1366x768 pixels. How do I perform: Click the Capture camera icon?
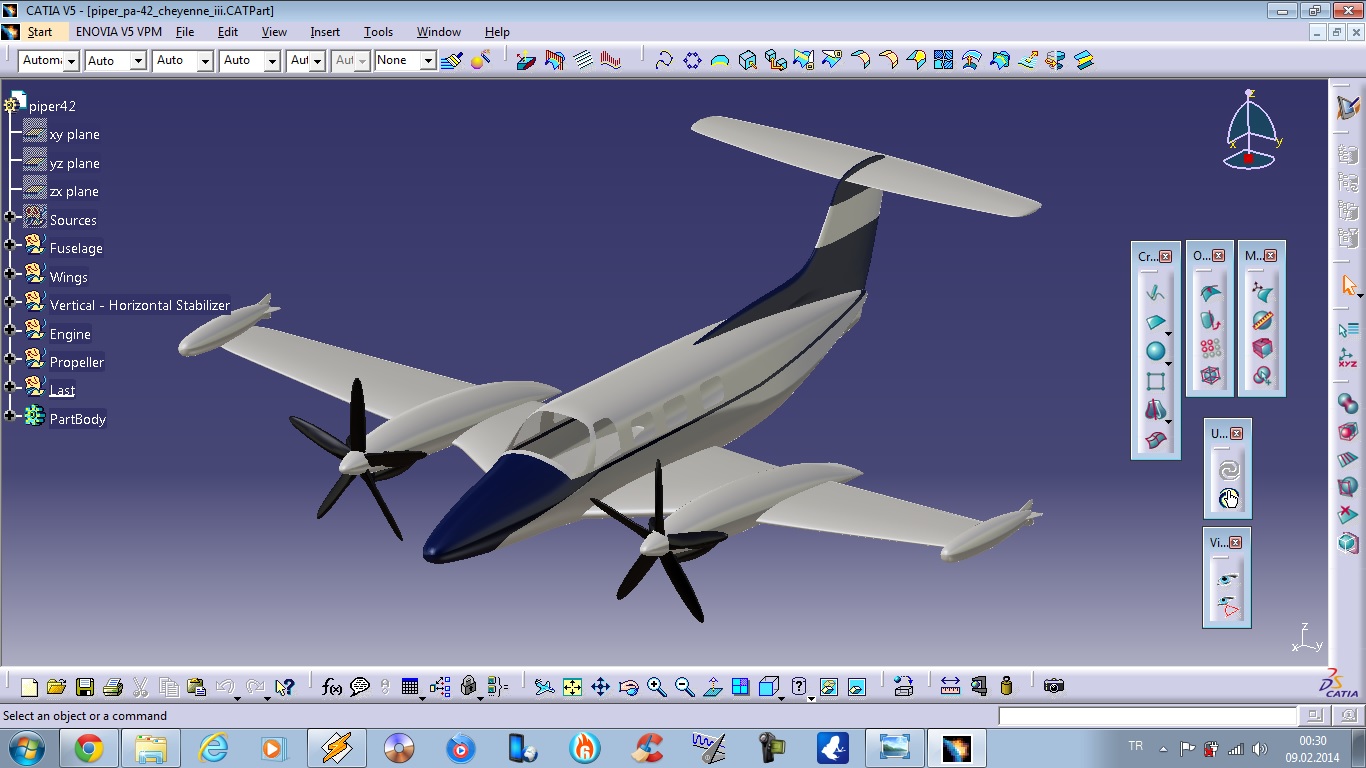tap(1053, 687)
